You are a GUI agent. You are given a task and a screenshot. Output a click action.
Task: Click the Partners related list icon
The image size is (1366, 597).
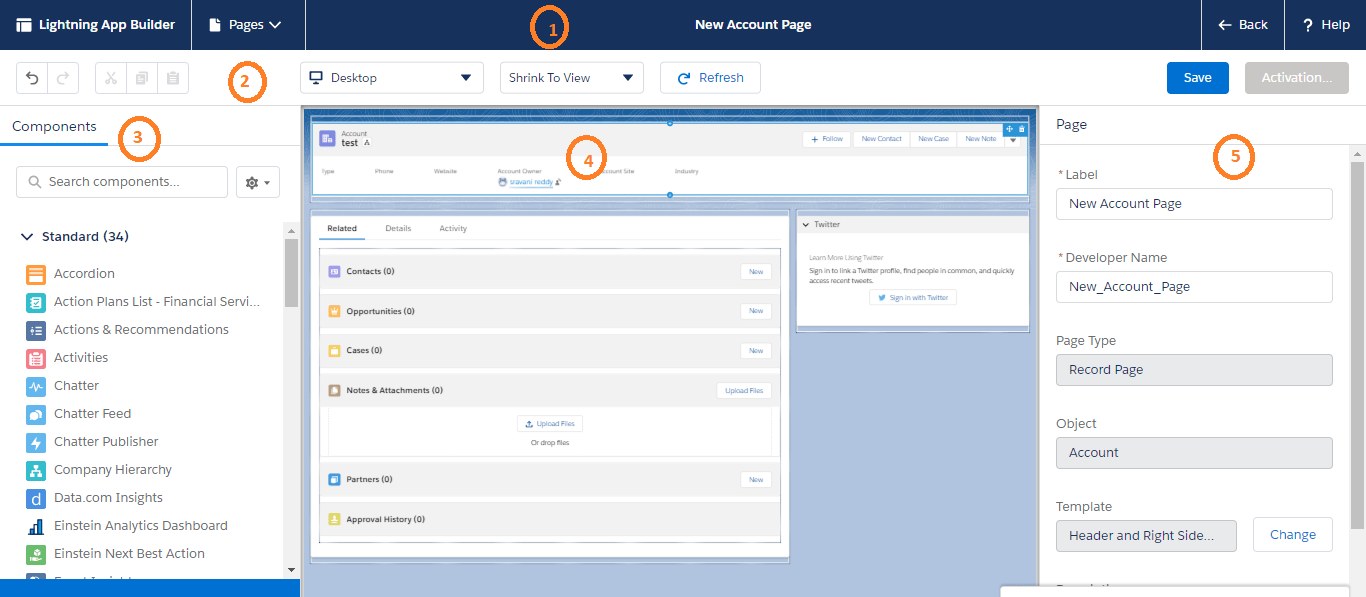tap(335, 480)
